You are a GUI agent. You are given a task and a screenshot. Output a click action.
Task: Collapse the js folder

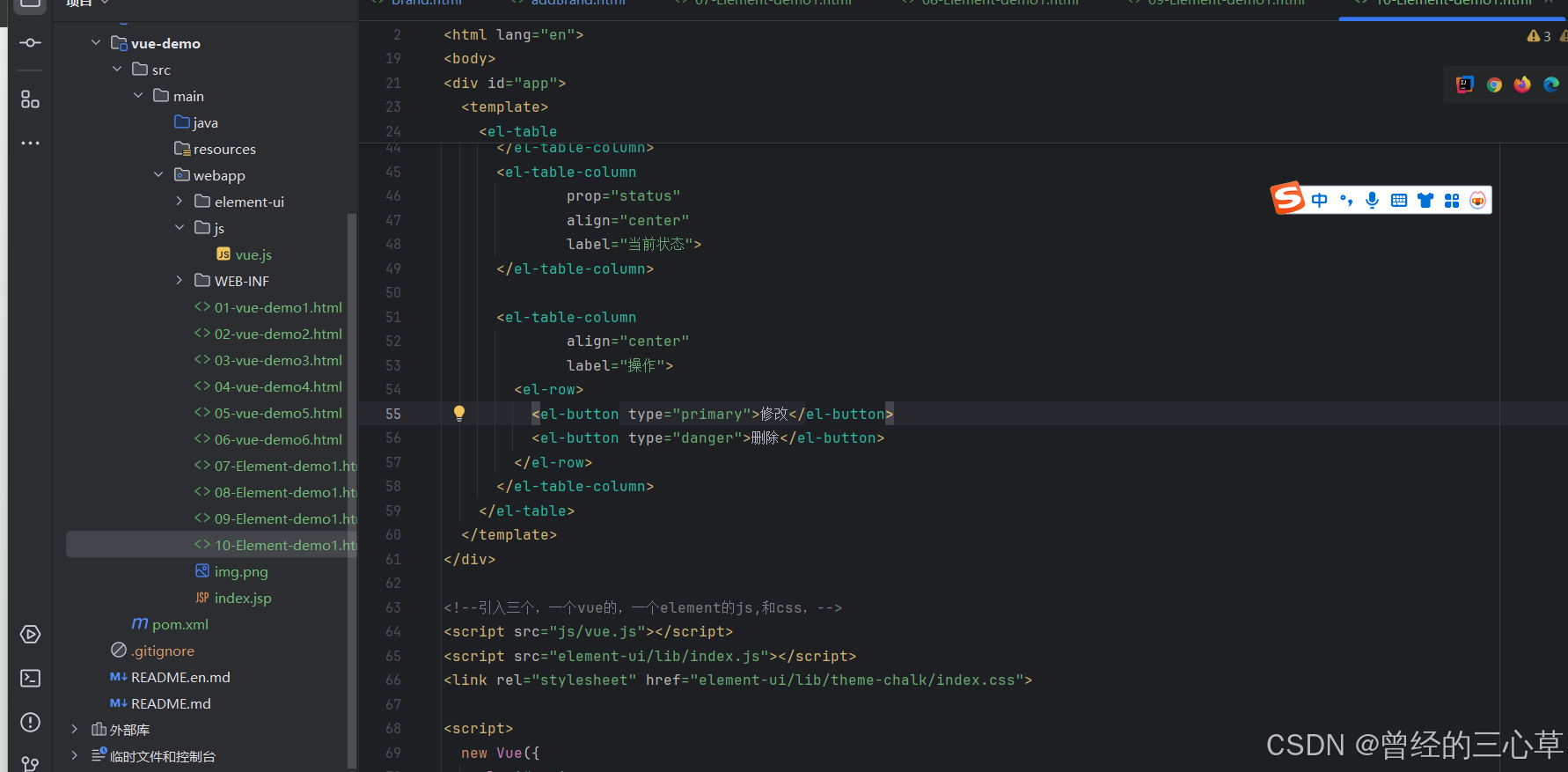tap(180, 227)
